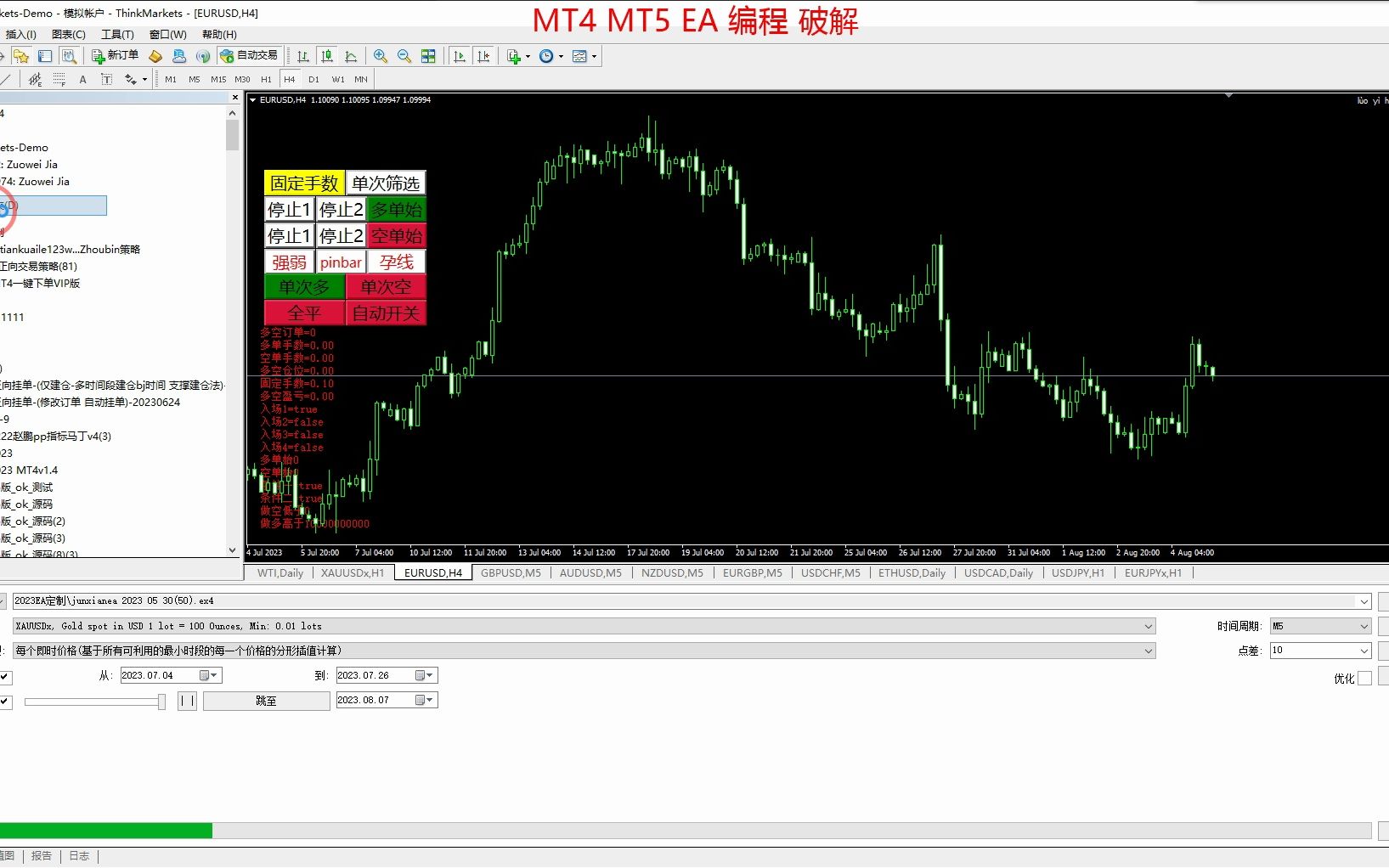Switch chart to line chart icon
The width and height of the screenshot is (1389, 868).
coord(351,56)
